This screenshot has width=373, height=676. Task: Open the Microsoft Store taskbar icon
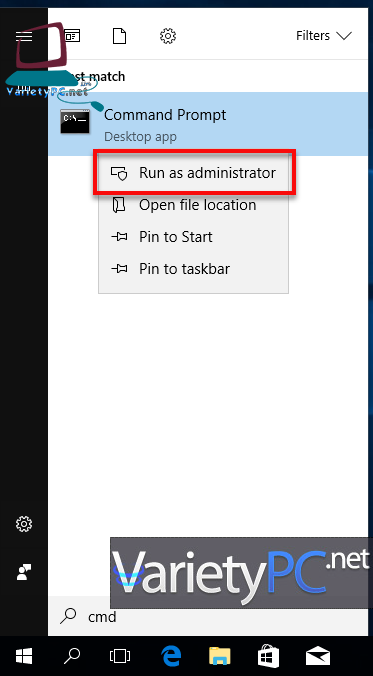(268, 657)
